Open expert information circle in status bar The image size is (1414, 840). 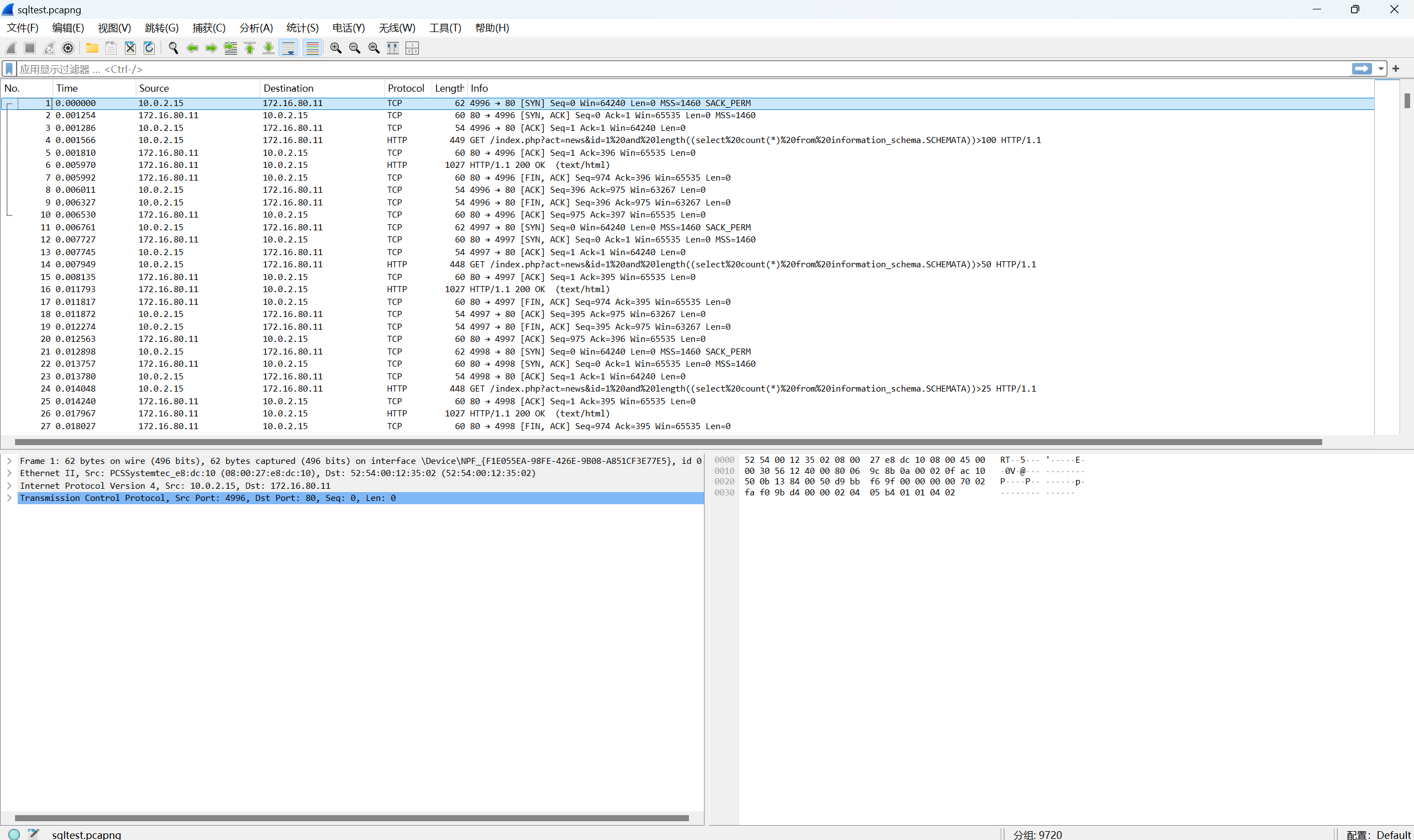[x=14, y=834]
